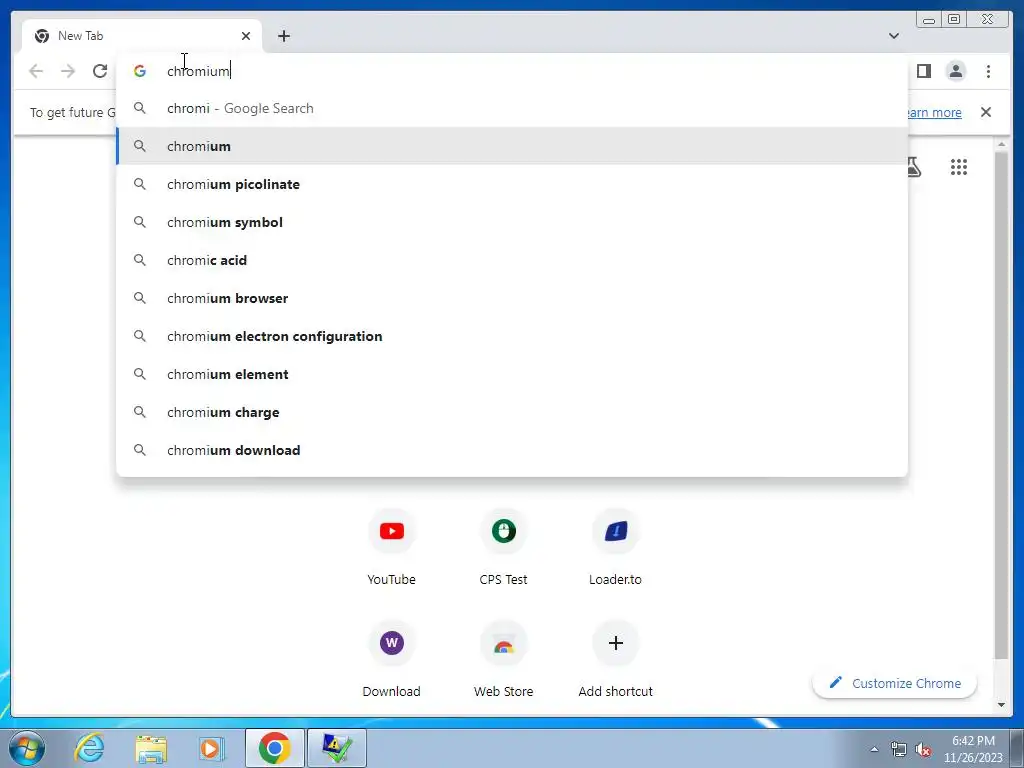Pick the 'chromium browser' suggestion

[512, 298]
